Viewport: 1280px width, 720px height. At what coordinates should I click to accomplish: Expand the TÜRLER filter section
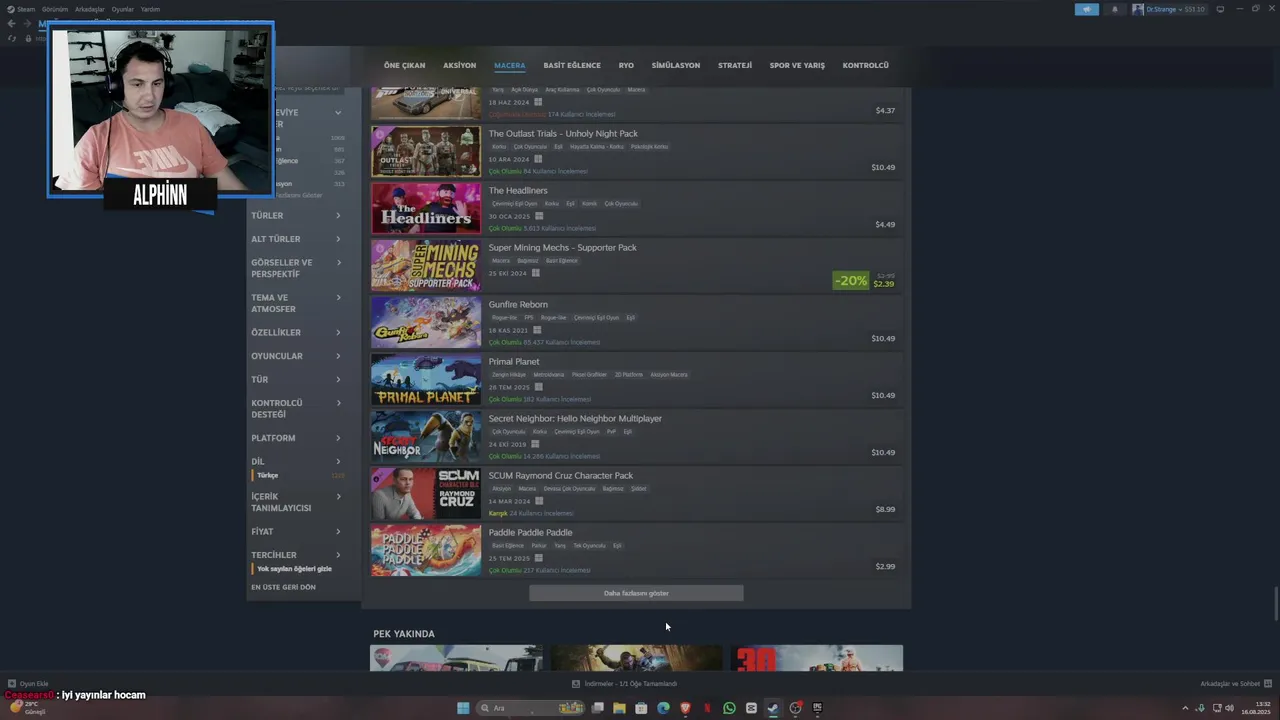coord(296,215)
